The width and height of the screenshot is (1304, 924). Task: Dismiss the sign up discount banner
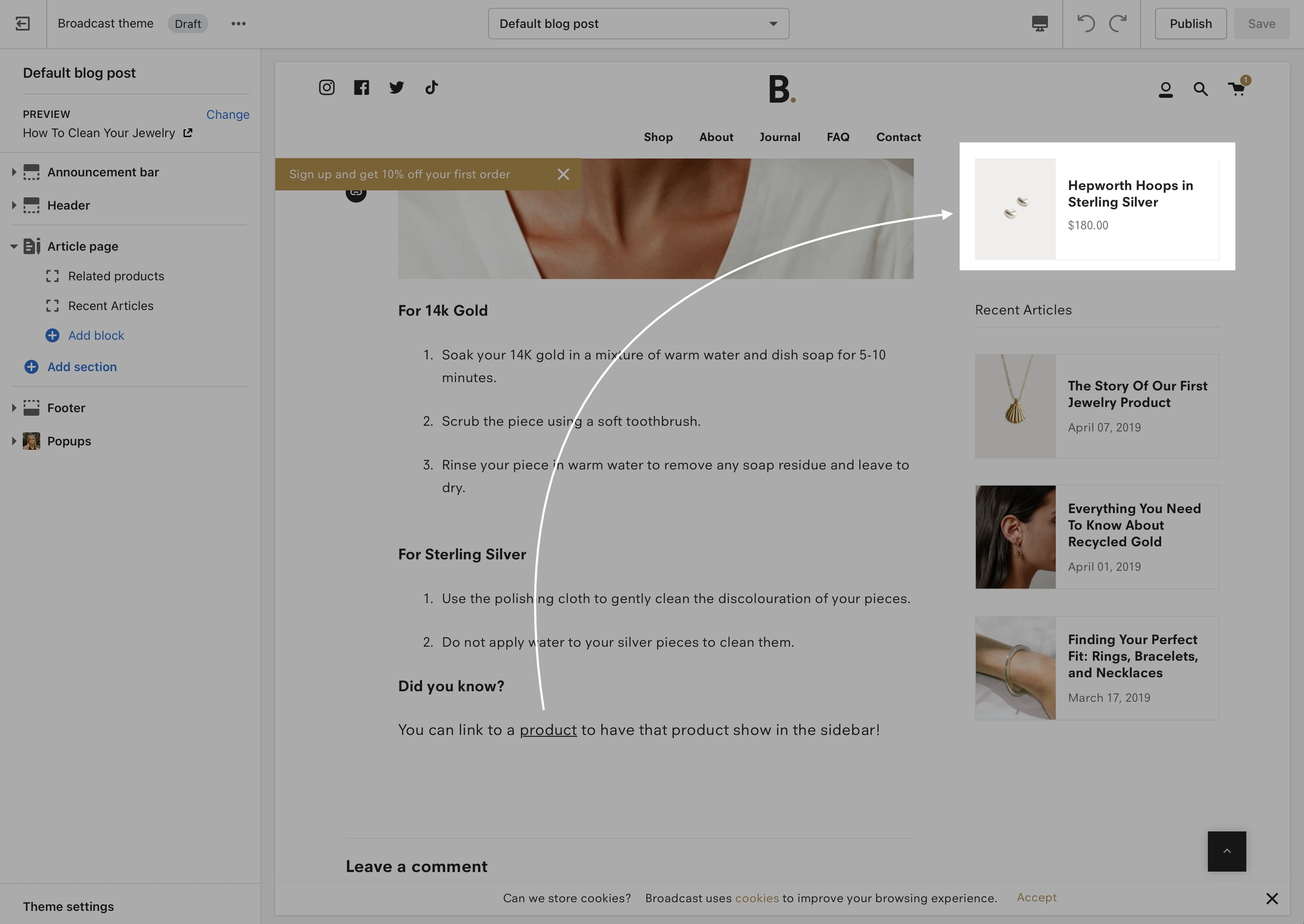[x=563, y=174]
